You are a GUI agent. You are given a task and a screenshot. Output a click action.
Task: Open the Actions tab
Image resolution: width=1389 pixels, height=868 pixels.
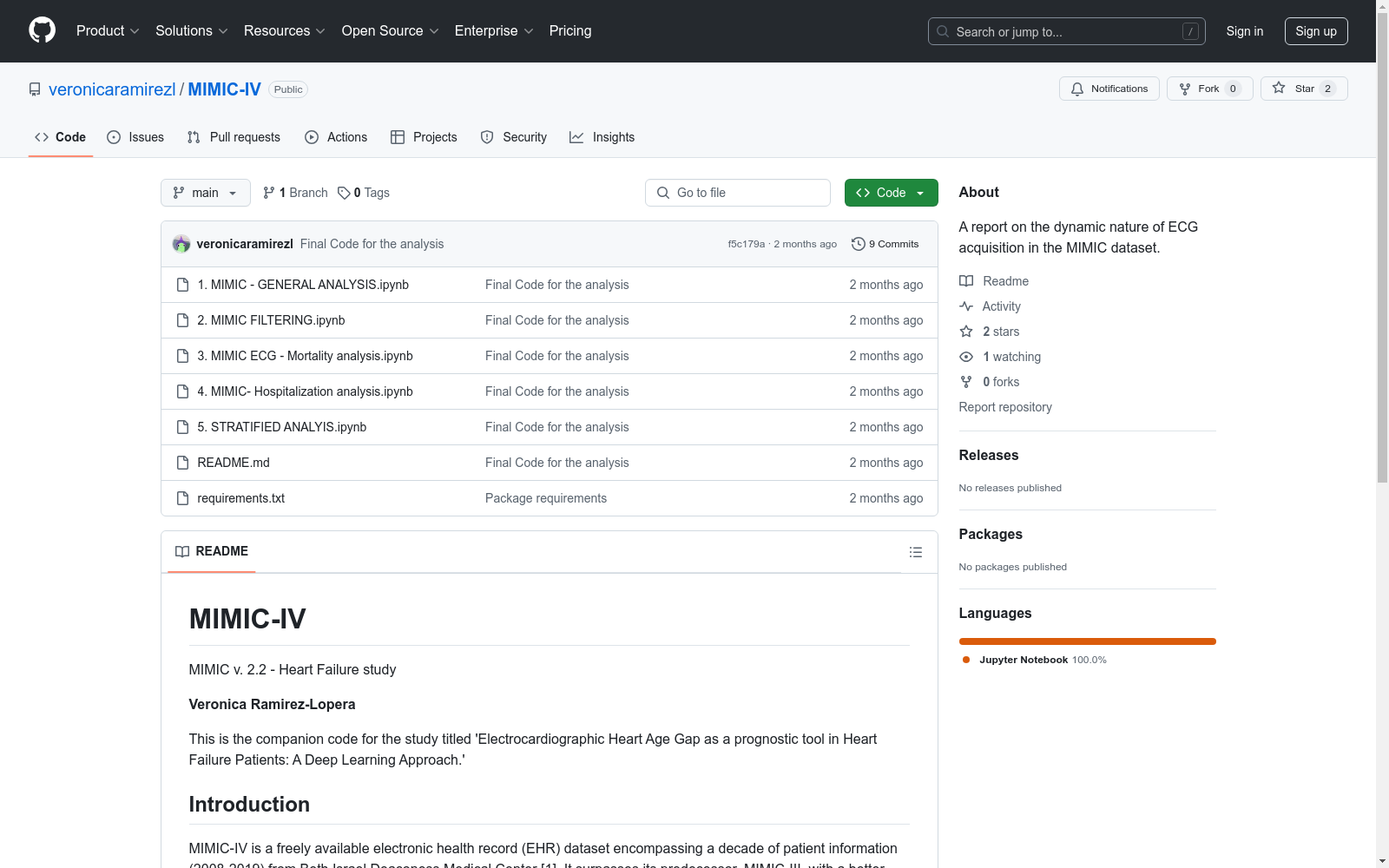coord(336,137)
